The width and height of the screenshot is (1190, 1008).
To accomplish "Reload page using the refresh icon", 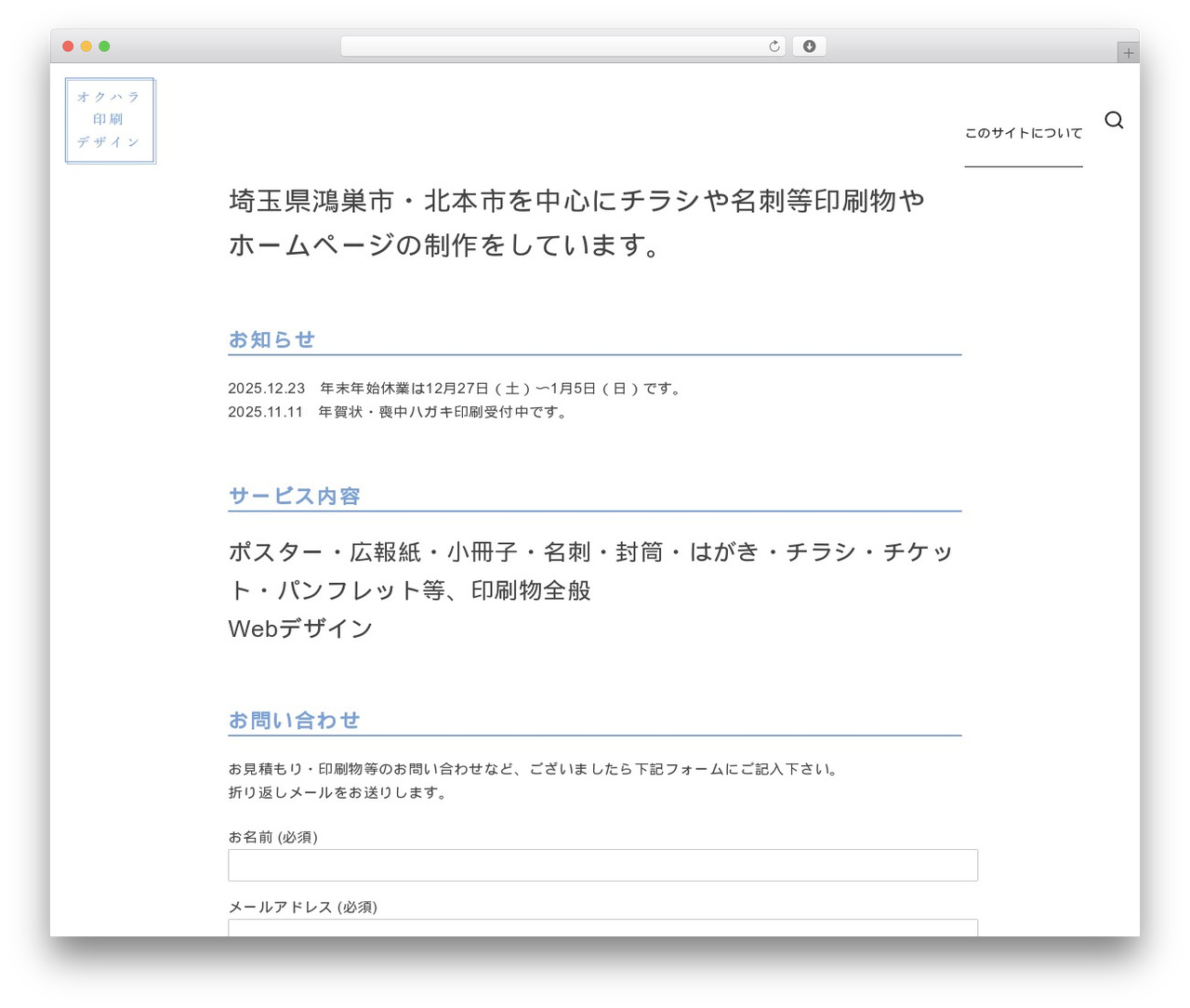I will [774, 46].
